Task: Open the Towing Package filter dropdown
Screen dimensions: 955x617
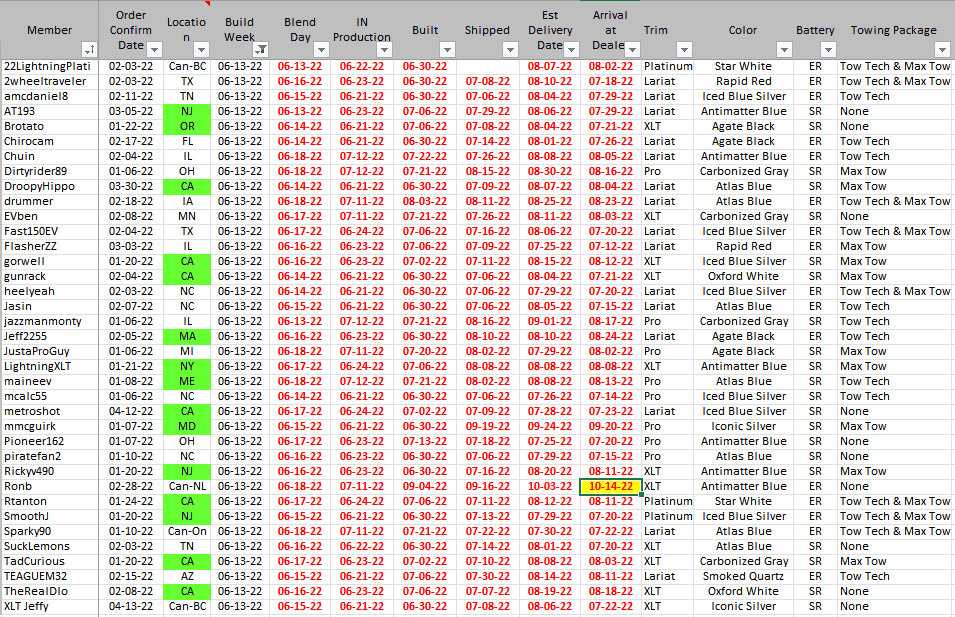Action: [x=942, y=49]
